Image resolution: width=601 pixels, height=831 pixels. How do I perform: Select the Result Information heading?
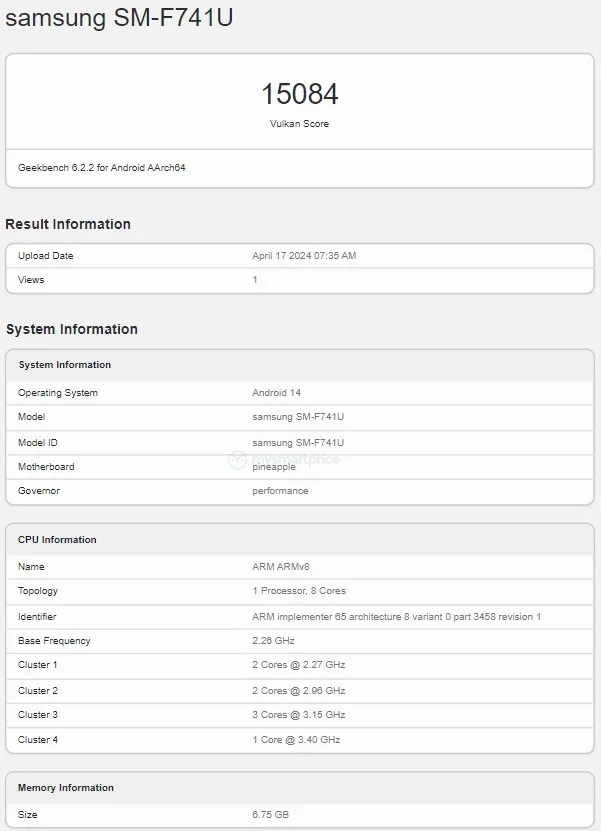[x=68, y=224]
